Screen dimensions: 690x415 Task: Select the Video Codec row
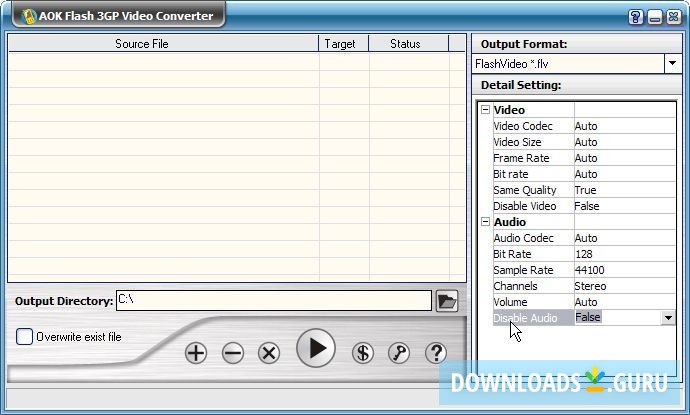pyautogui.click(x=584, y=126)
